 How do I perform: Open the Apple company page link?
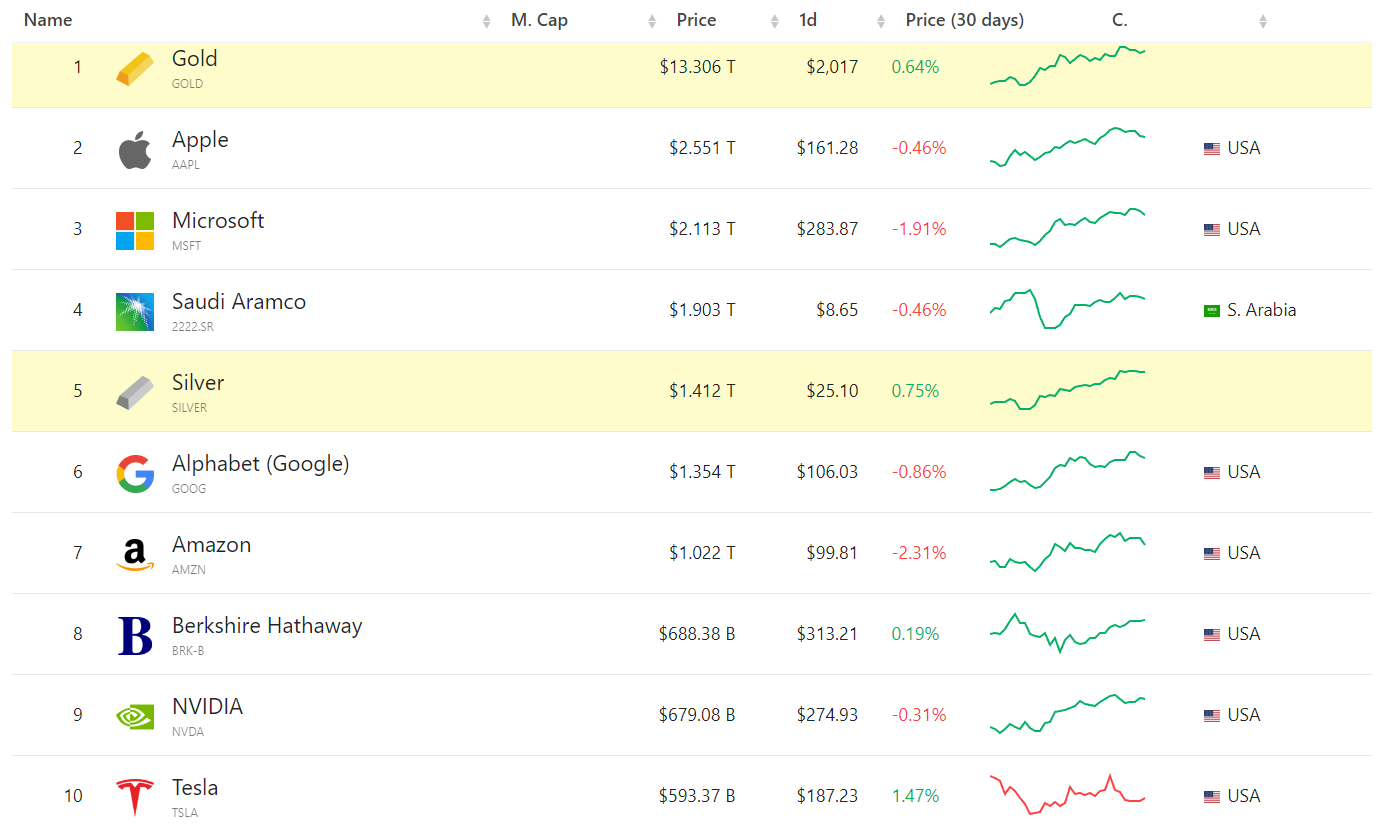point(200,140)
